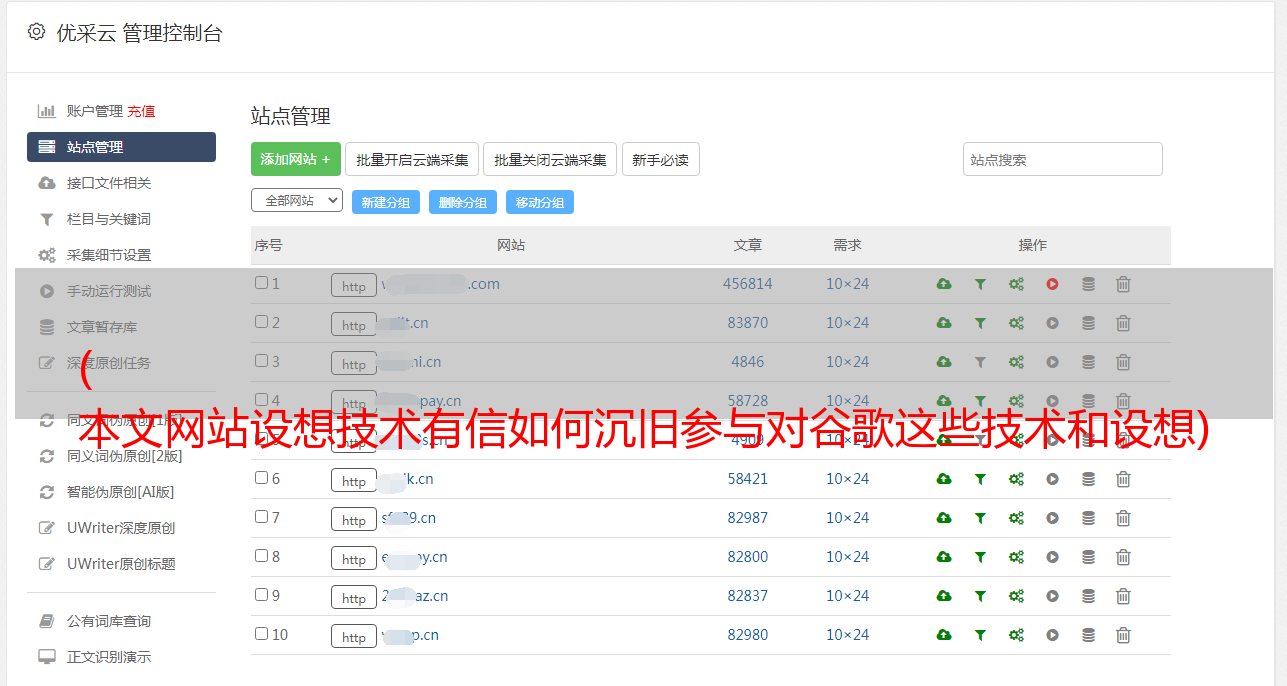Image resolution: width=1287 pixels, height=686 pixels.
Task: Click the 站点搜索 search field
Action: 1063,159
